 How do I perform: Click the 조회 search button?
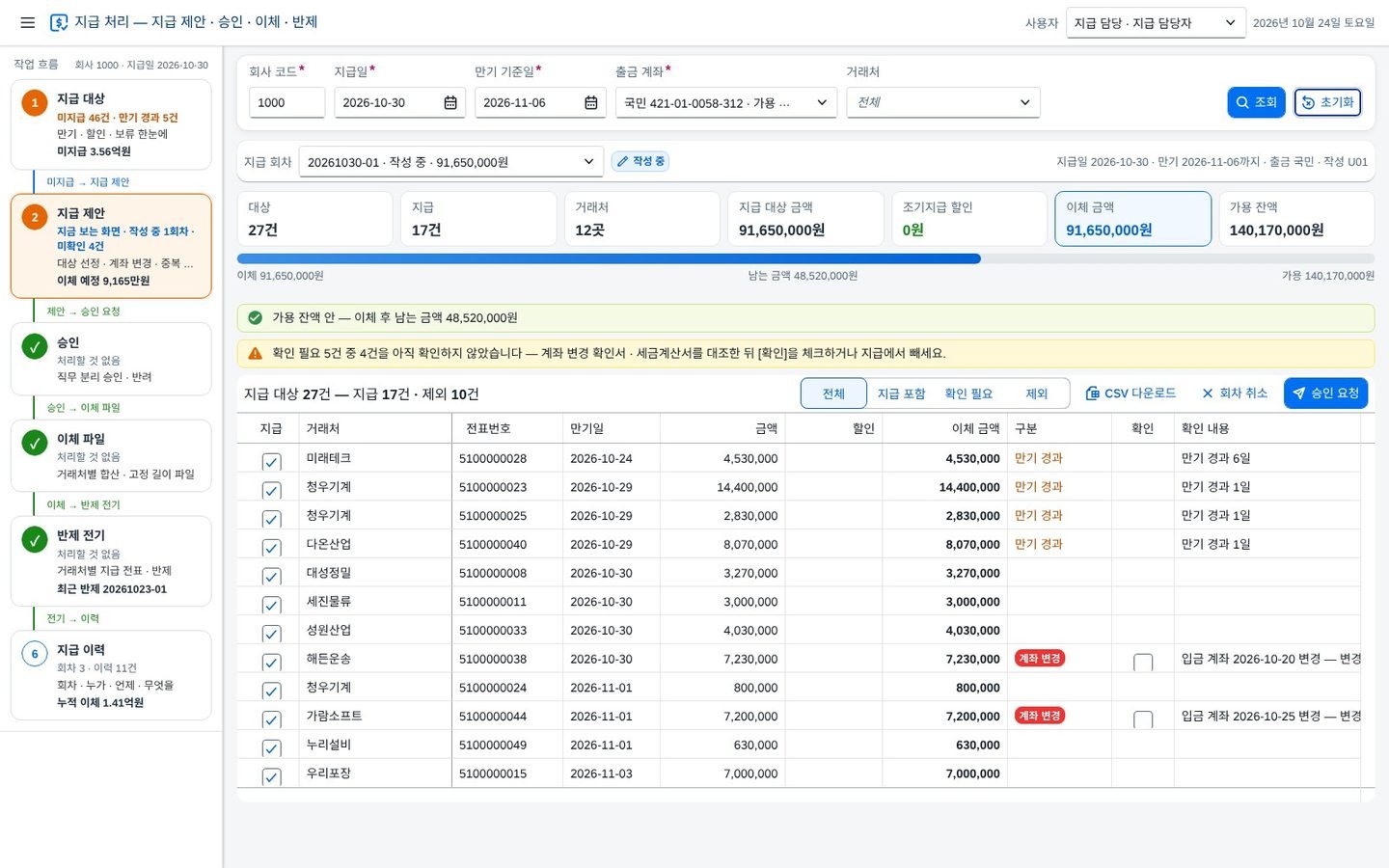(1256, 102)
